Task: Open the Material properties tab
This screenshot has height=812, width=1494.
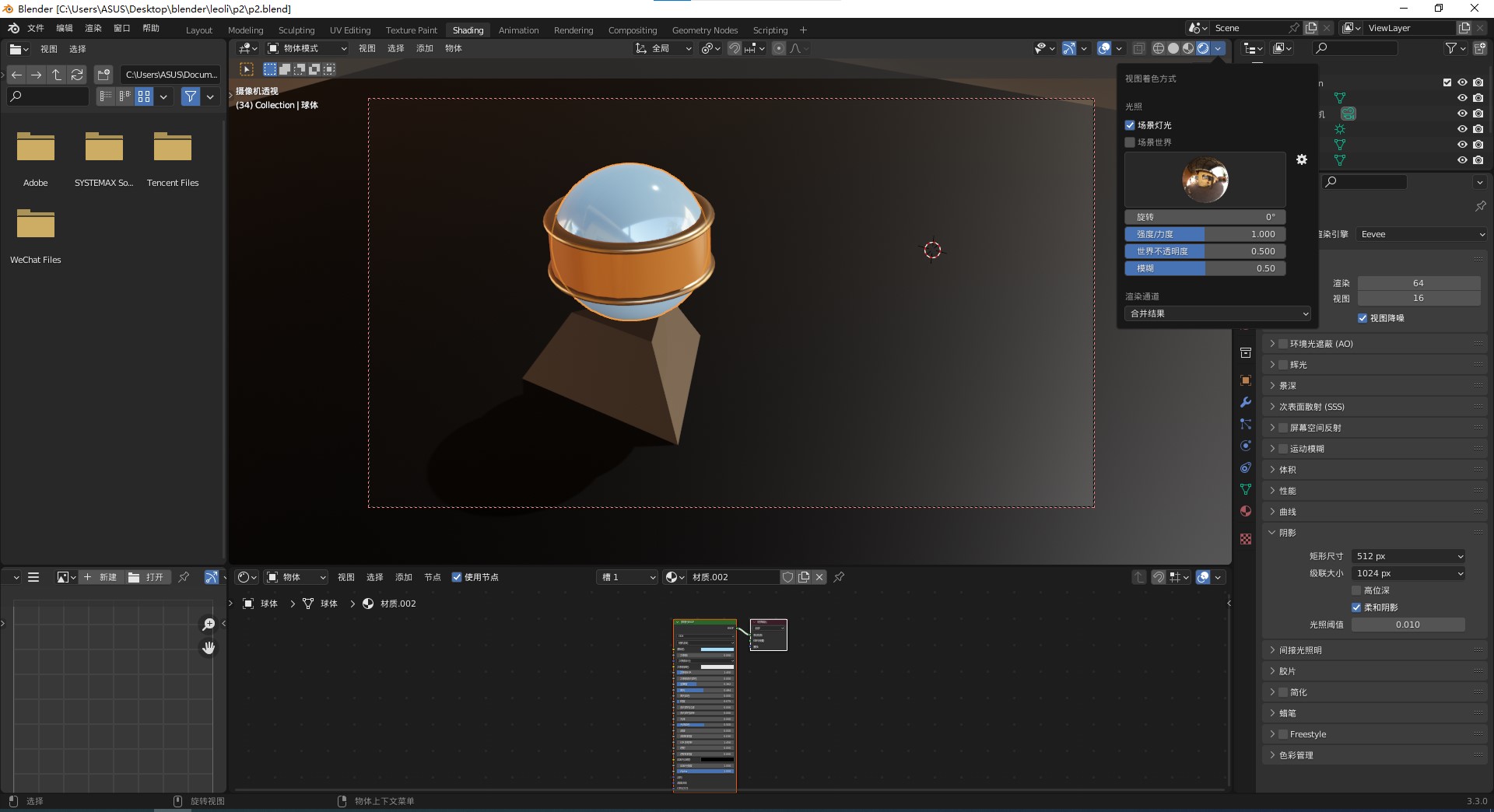Action: click(x=1246, y=511)
